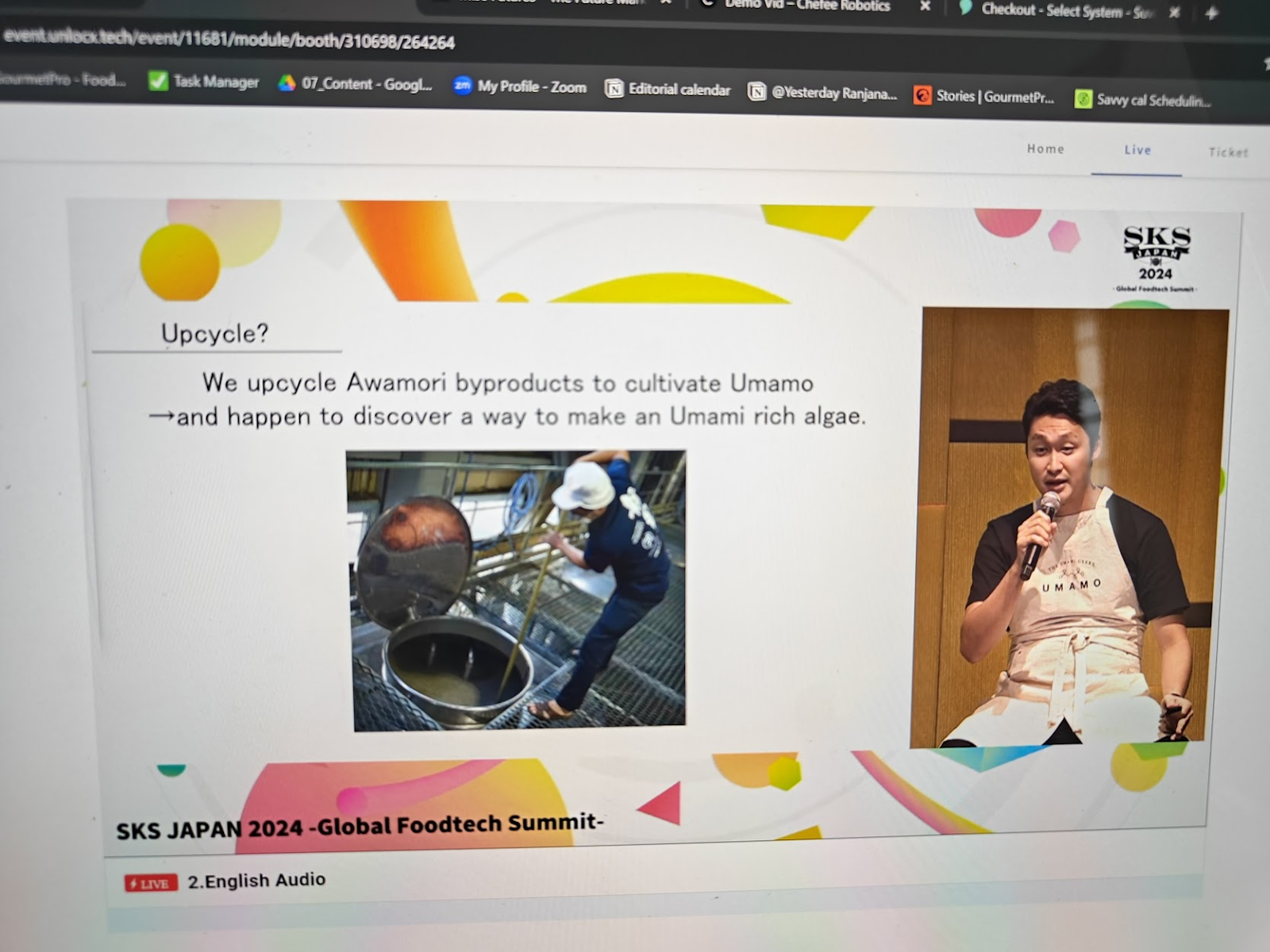Close the Checkout - Select System tab
The height and width of the screenshot is (952, 1270).
pos(1175,12)
